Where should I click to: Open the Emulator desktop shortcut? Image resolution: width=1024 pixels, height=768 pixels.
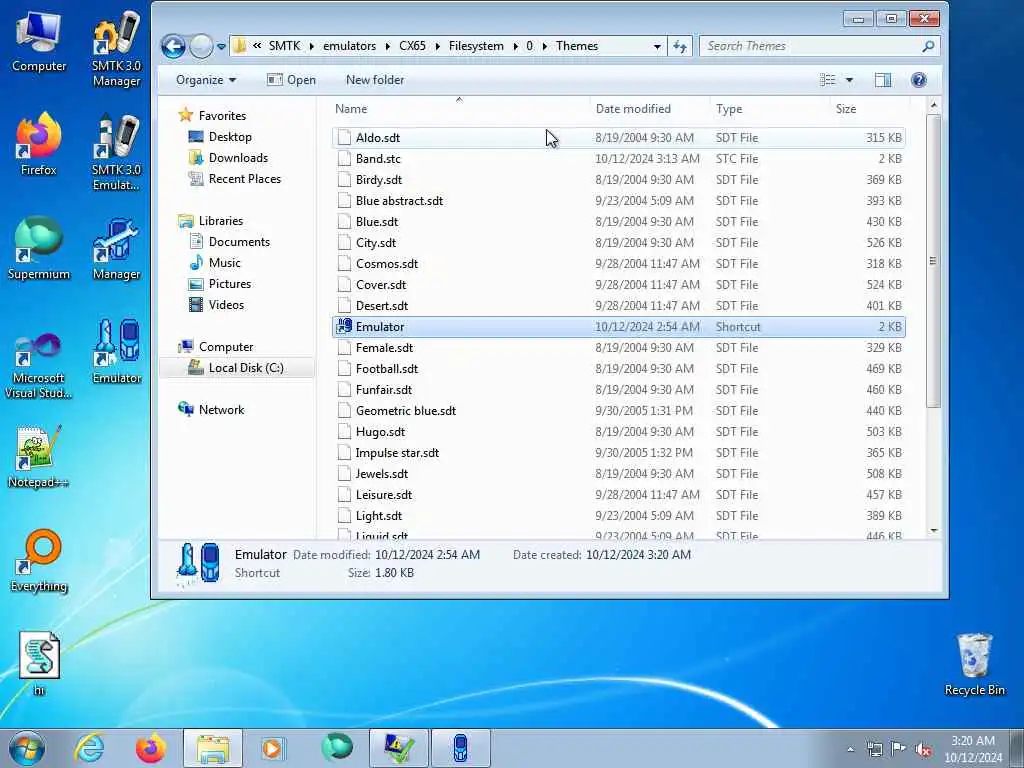[116, 351]
